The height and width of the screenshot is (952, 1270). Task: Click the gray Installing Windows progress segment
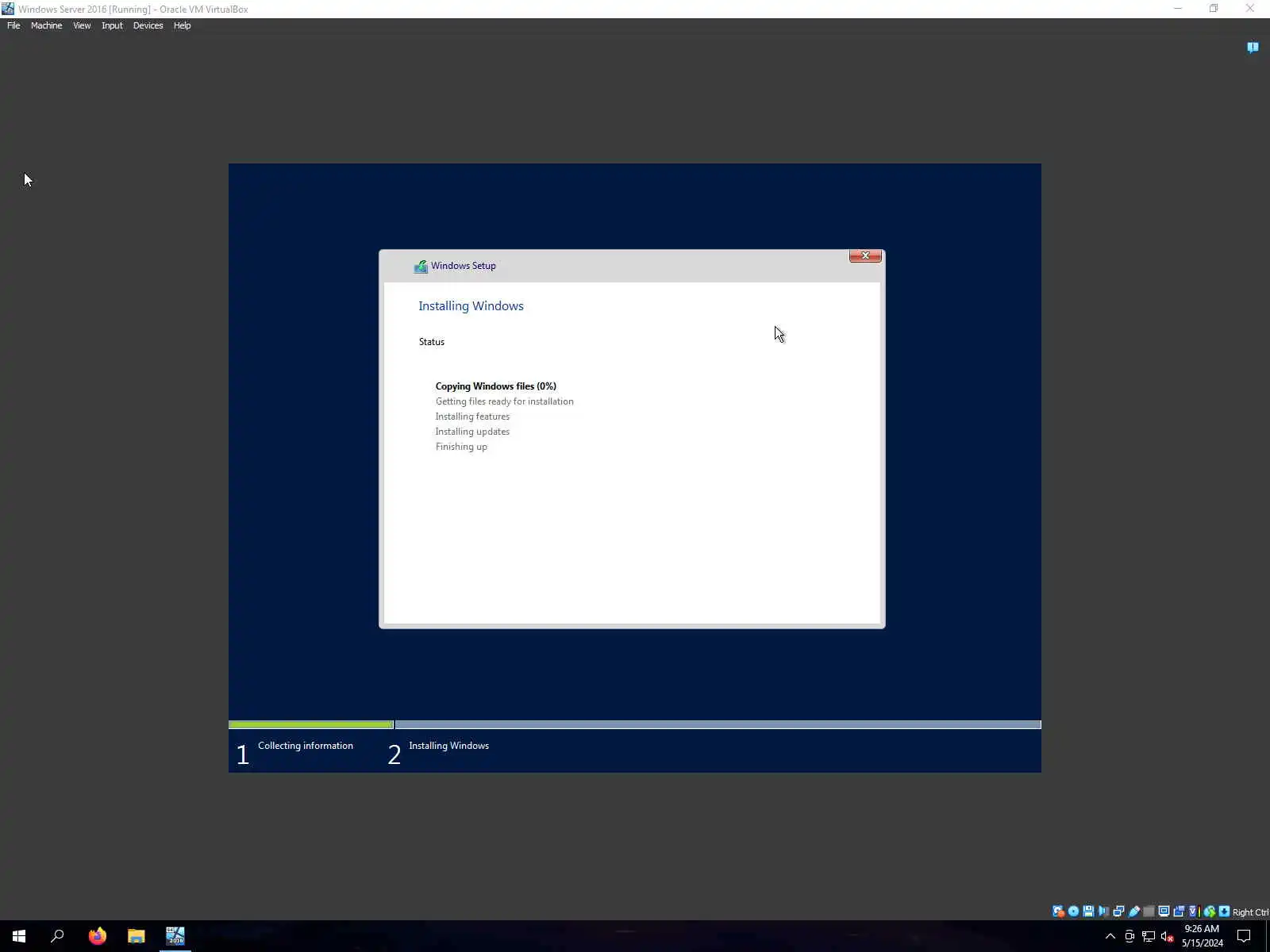click(718, 724)
